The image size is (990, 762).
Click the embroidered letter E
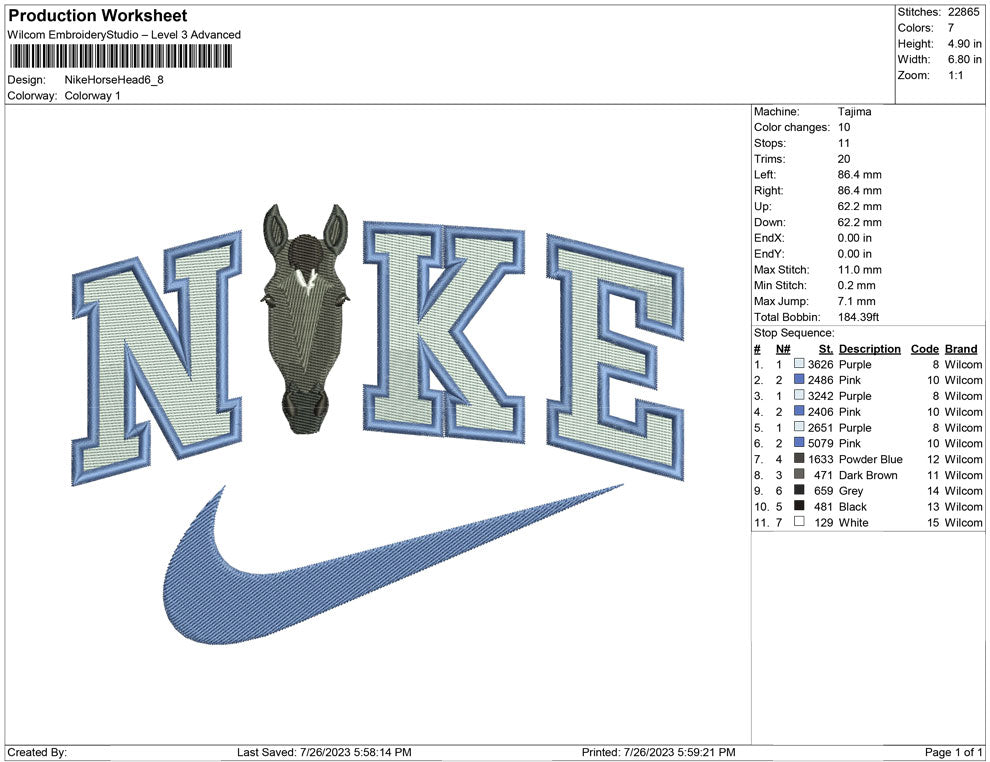[x=615, y=357]
